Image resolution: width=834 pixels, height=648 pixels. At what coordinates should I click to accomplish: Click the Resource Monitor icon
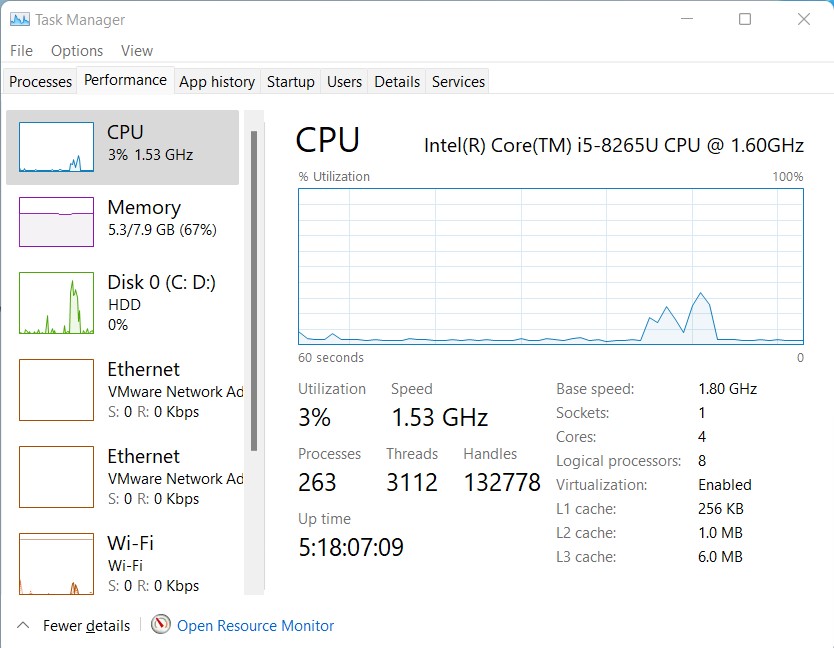pos(160,625)
